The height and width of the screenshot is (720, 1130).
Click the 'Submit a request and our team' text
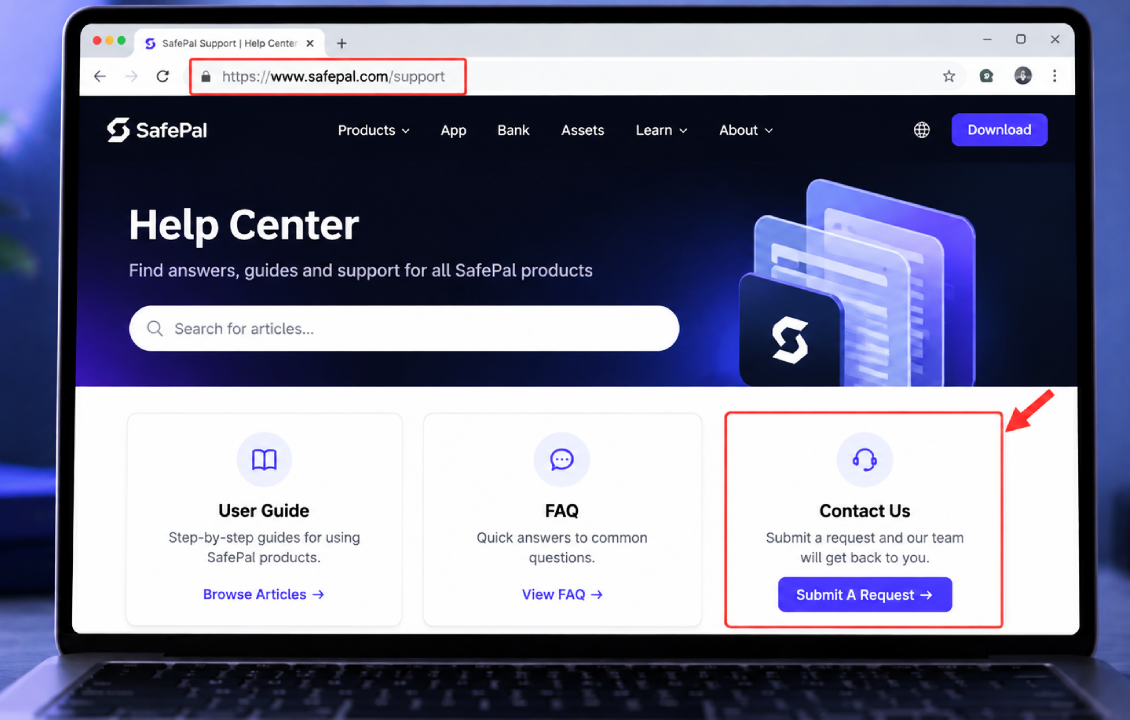point(865,538)
